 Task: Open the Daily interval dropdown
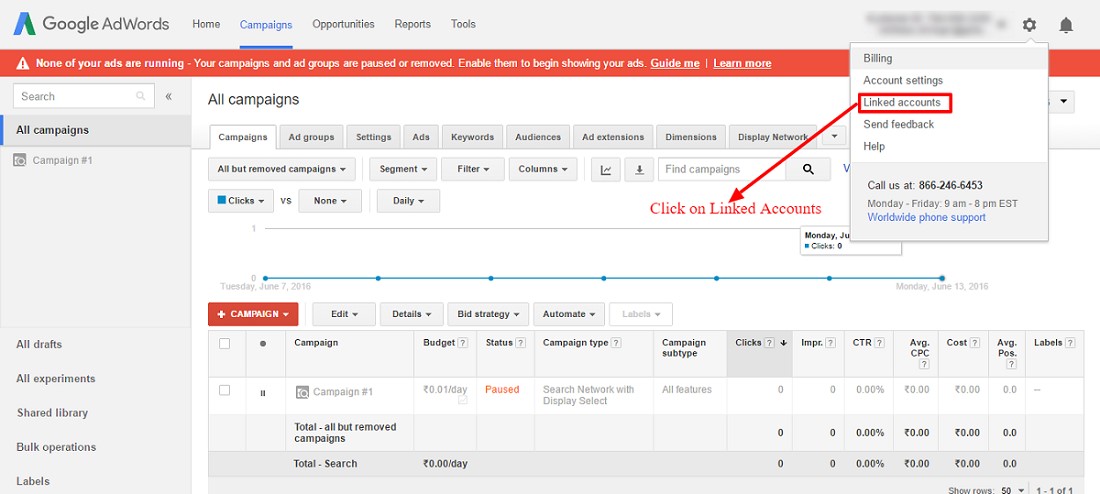pyautogui.click(x=408, y=201)
